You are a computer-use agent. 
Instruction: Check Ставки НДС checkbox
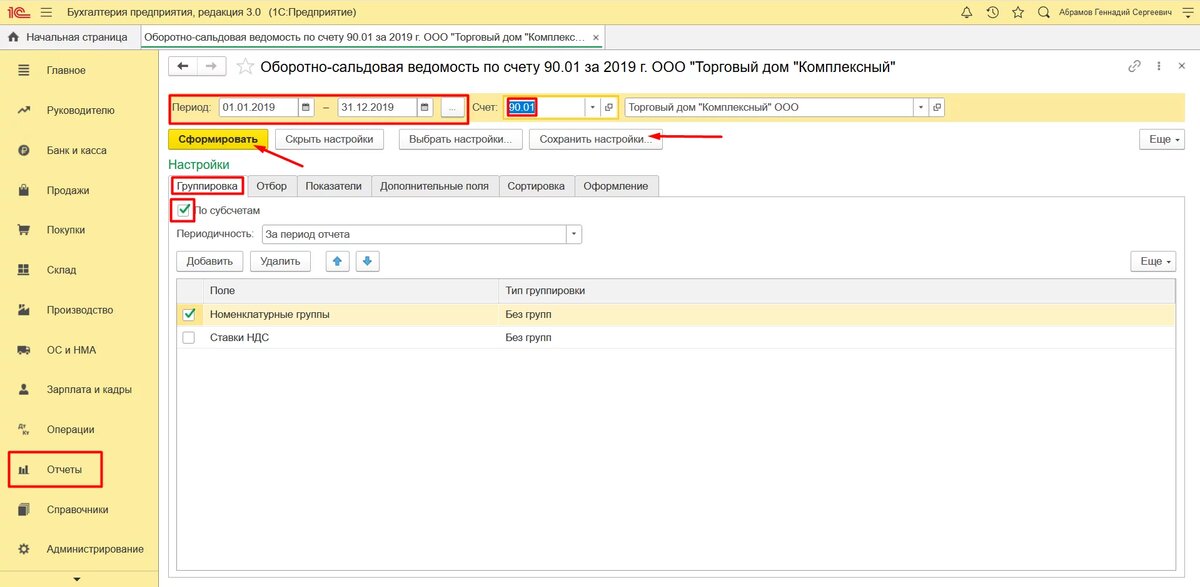[188, 338]
